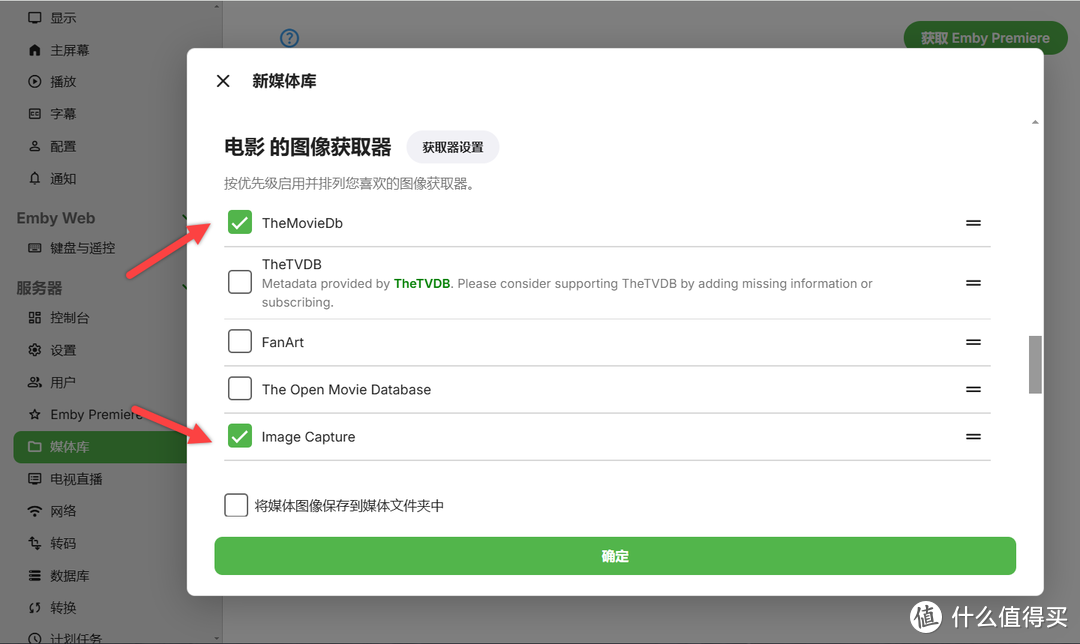Click The Open Movie Database label
Screen dimensions: 1080x644
tap(346, 389)
